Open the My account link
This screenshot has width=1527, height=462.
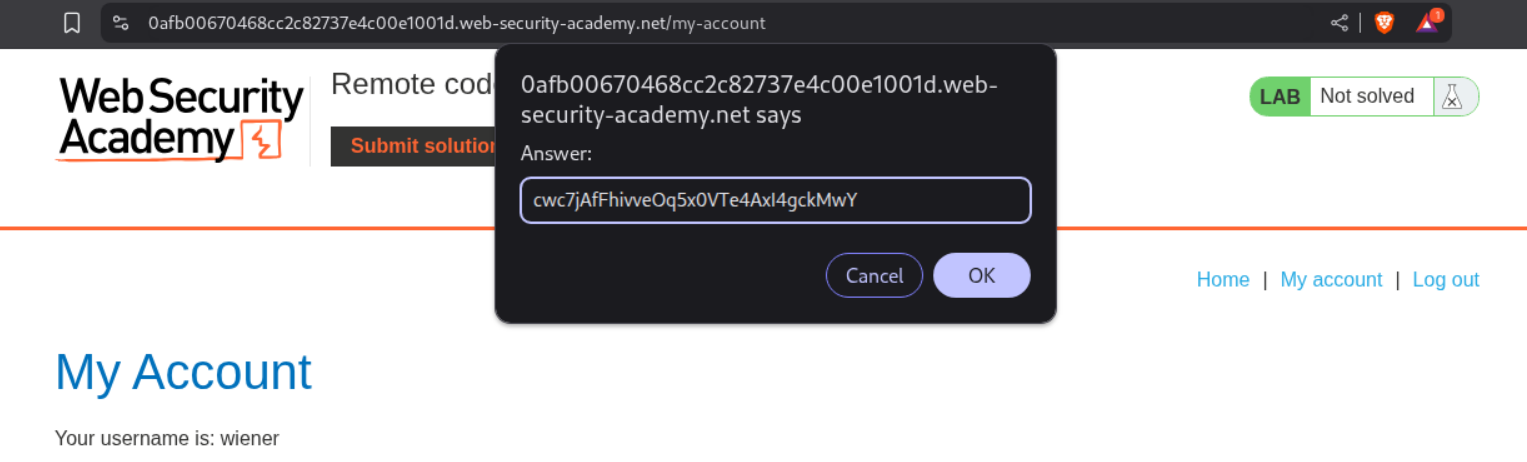click(1331, 280)
